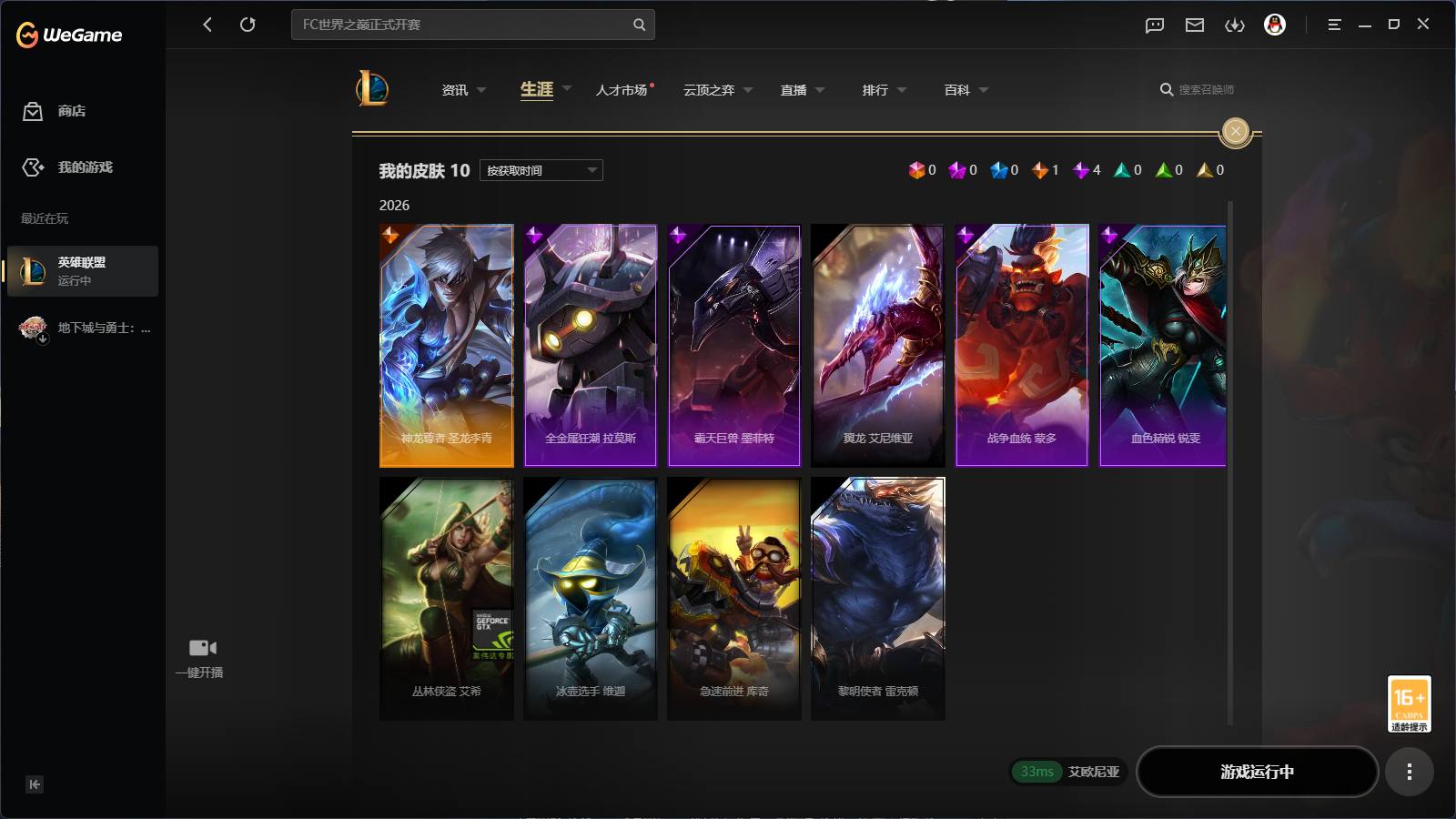Viewport: 1456px width, 819px height.
Task: Click the magenta crystal gem counter showing 0
Action: pyautogui.click(x=963, y=170)
